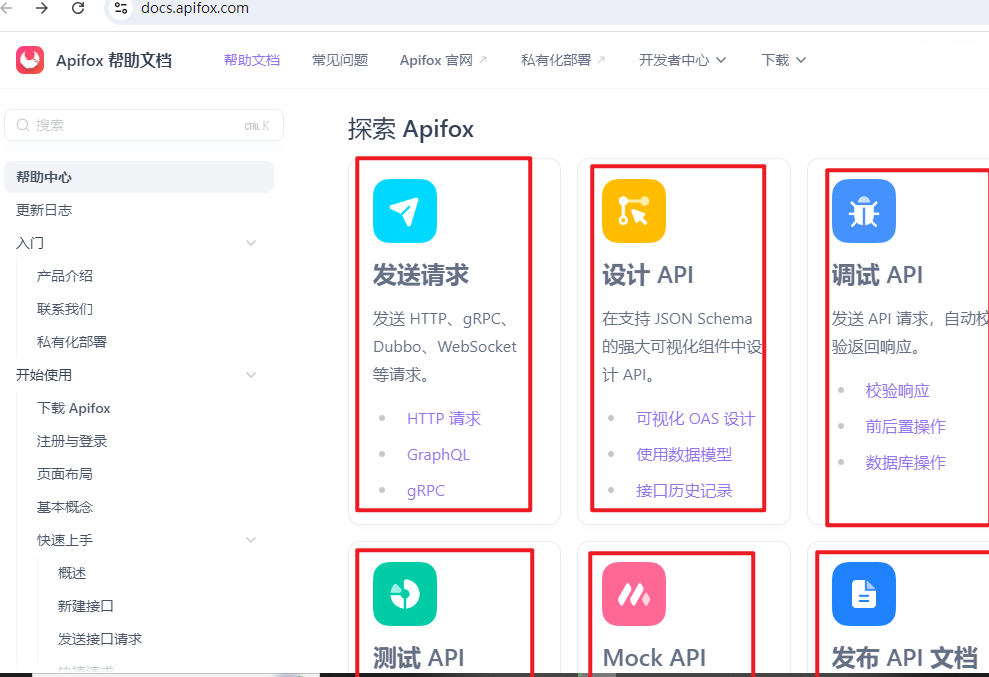The width and height of the screenshot is (989, 677).
Task: Click the search magnifier icon
Action: coord(23,125)
